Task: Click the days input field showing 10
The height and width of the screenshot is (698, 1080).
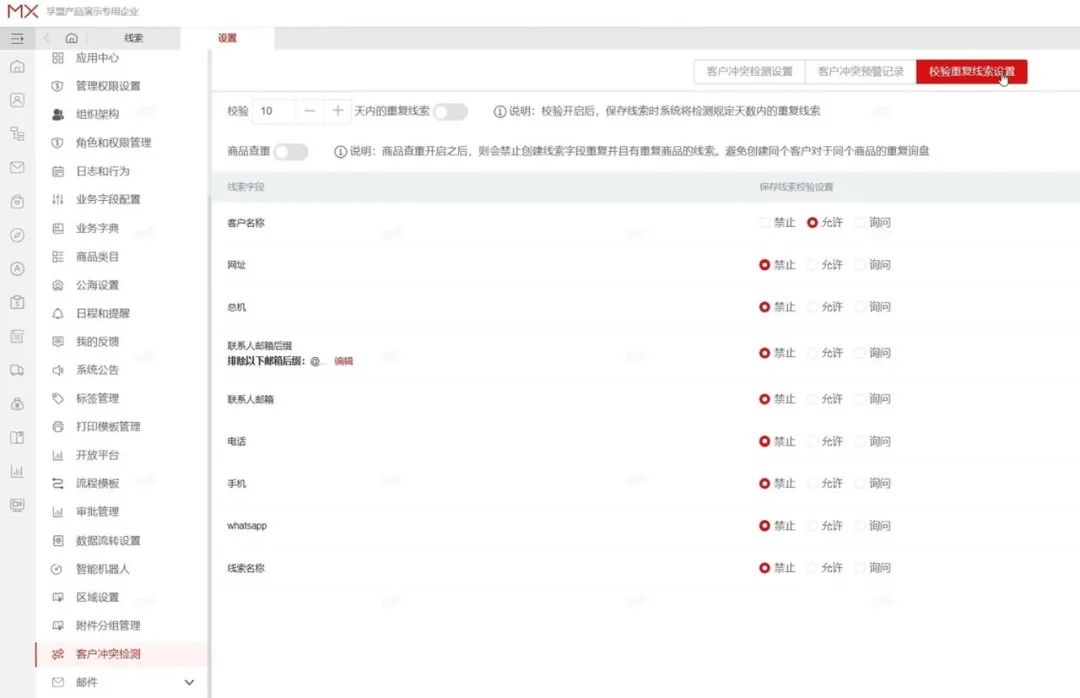Action: tap(270, 111)
